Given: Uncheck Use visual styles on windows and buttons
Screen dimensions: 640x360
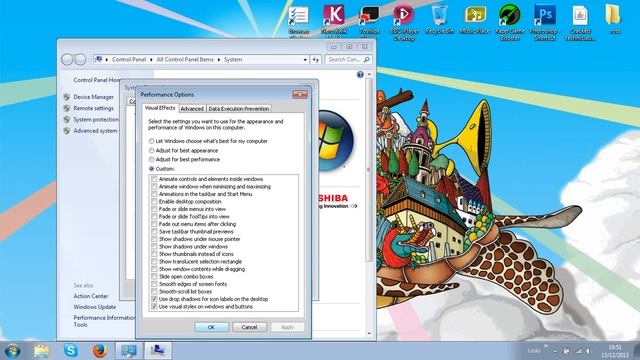Looking at the screenshot, I should click(154, 307).
